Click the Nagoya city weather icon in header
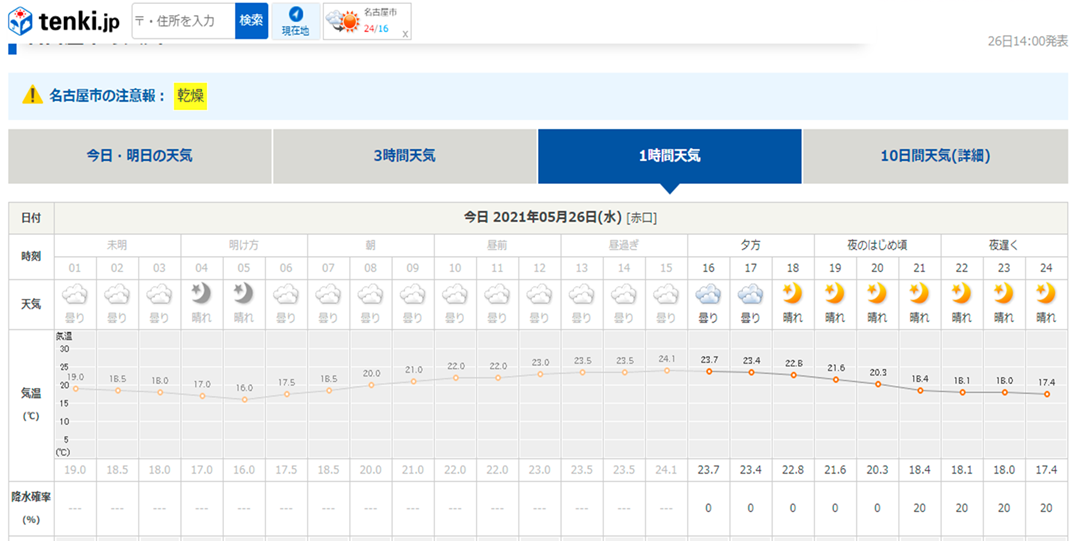The height and width of the screenshot is (541, 1079). (x=342, y=21)
